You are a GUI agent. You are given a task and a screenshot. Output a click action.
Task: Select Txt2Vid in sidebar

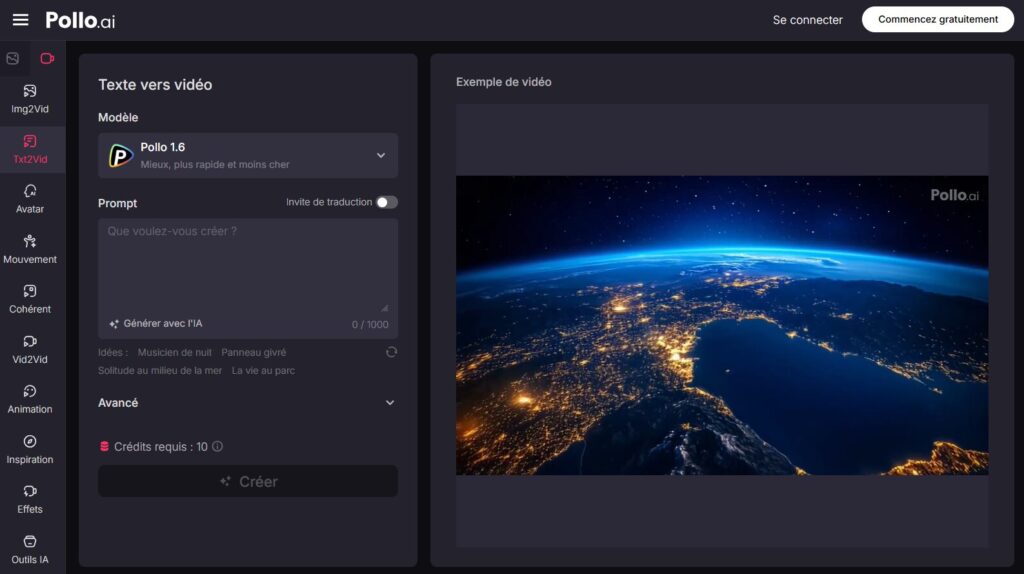click(x=30, y=150)
